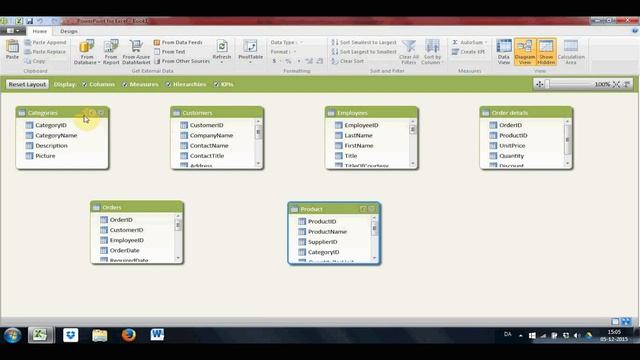
Task: Toggle Show Hidden off
Action: pyautogui.click(x=546, y=52)
